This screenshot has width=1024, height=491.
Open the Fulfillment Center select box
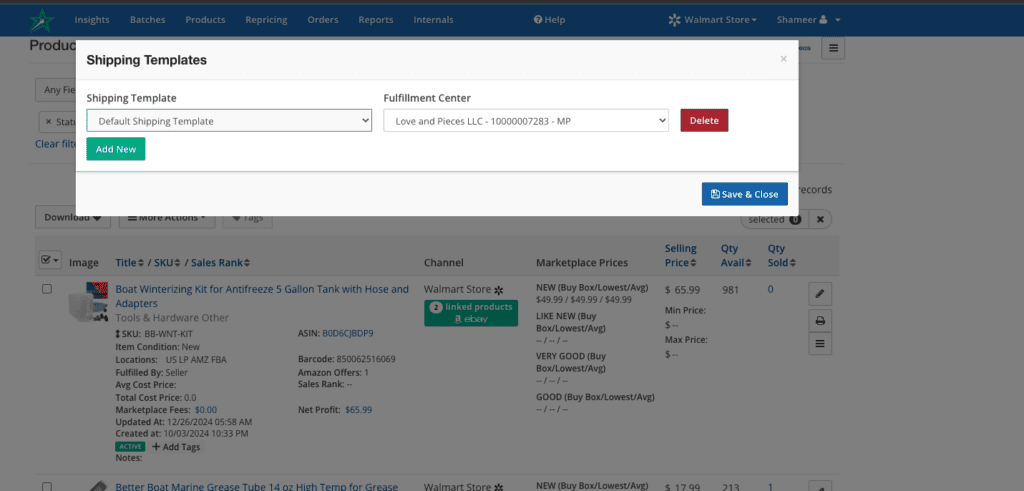tap(526, 121)
